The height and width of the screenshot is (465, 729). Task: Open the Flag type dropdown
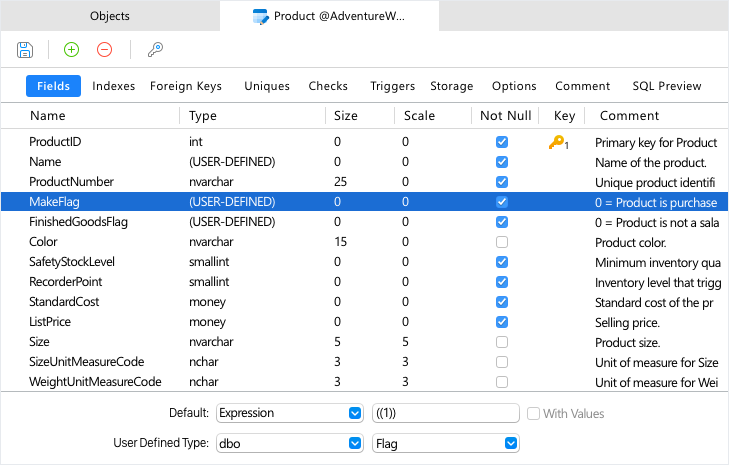[x=510, y=443]
